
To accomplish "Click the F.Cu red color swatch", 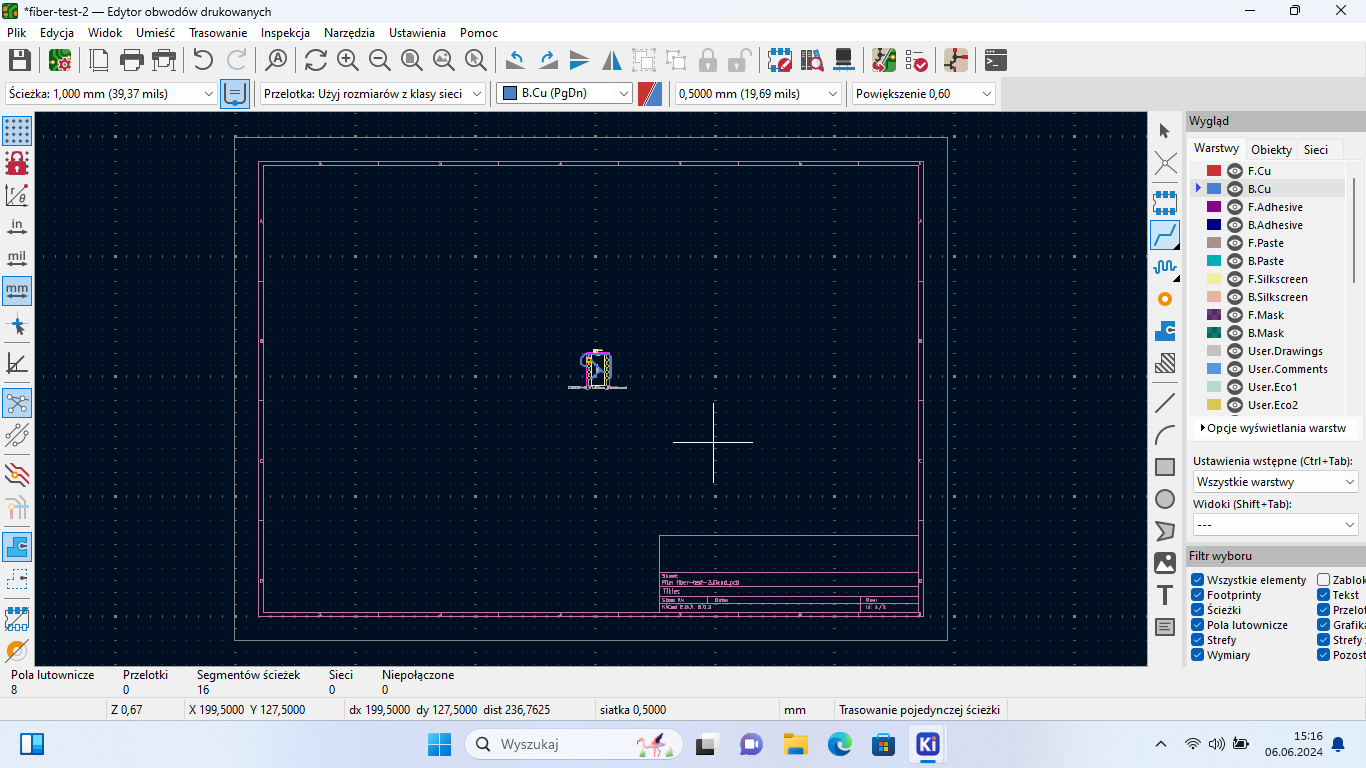I will pyautogui.click(x=1214, y=171).
